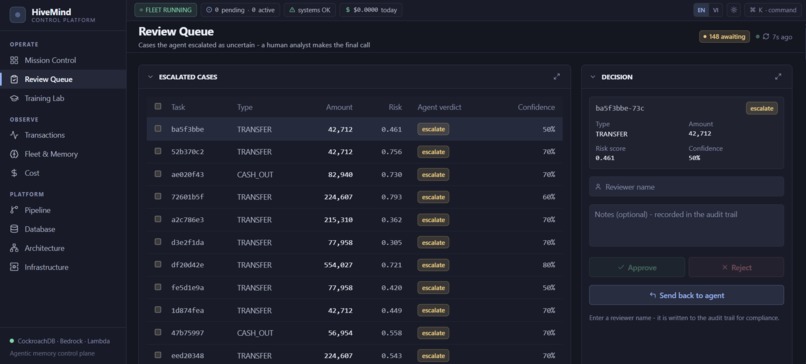Click the 80% confidence value
This screenshot has width=806, height=364.
(x=549, y=265)
